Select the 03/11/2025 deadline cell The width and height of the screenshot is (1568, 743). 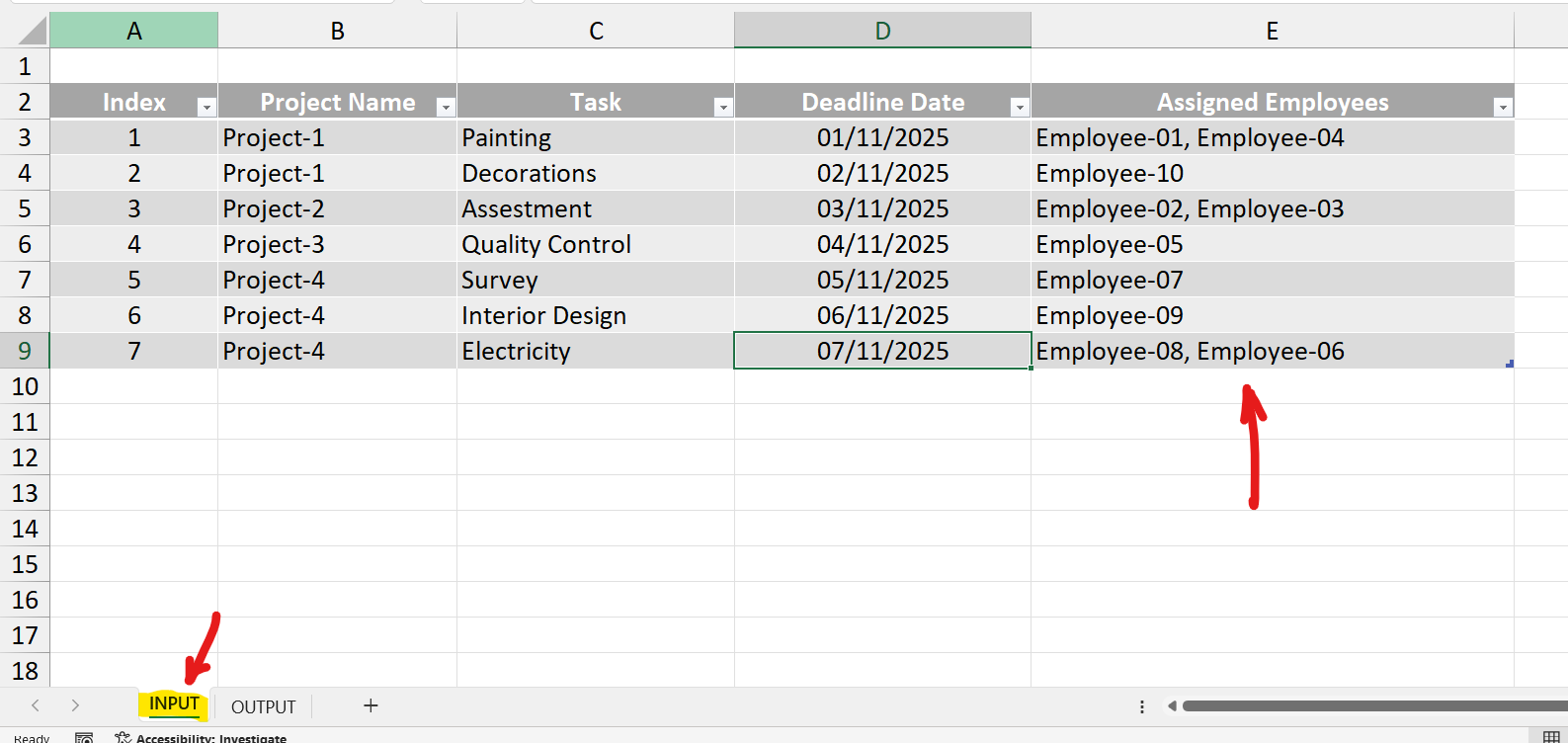pos(882,208)
